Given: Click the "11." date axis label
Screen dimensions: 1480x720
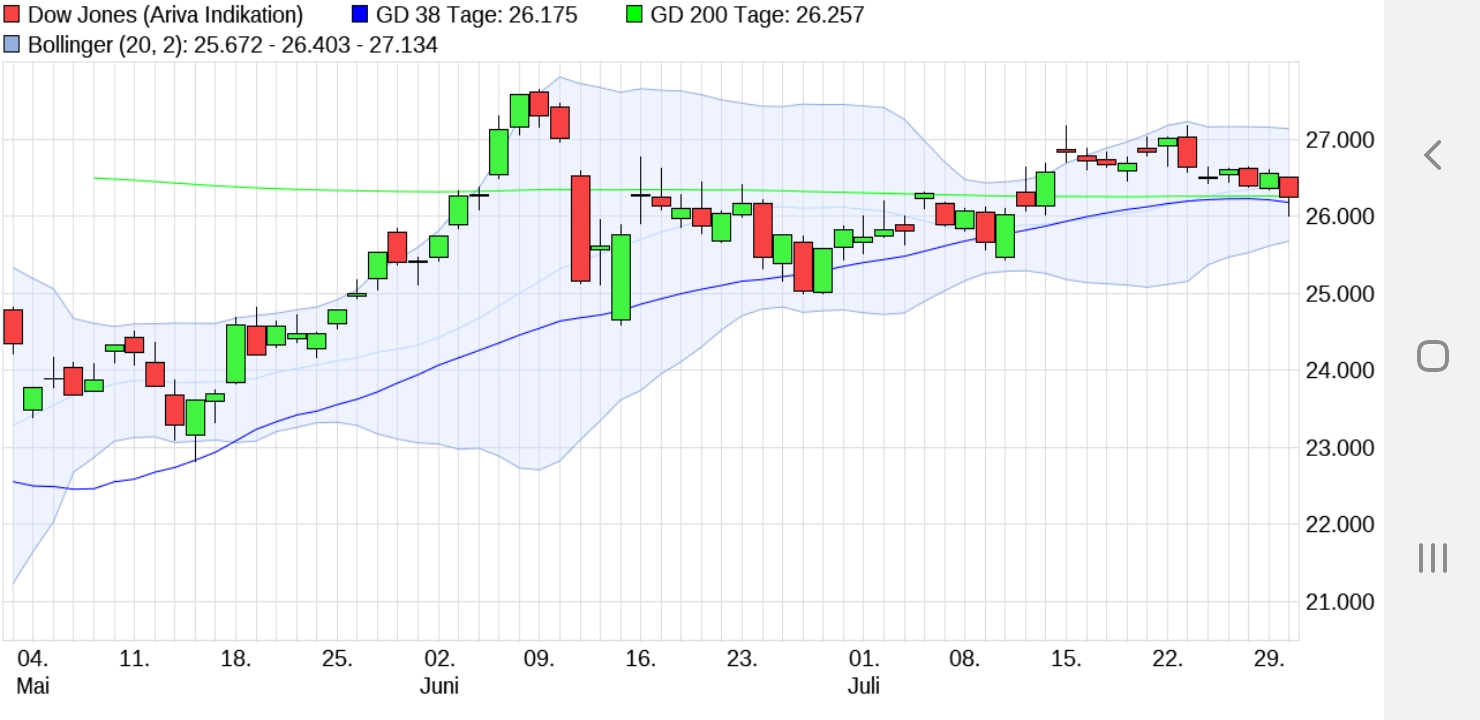Looking at the screenshot, I should coord(134,659).
